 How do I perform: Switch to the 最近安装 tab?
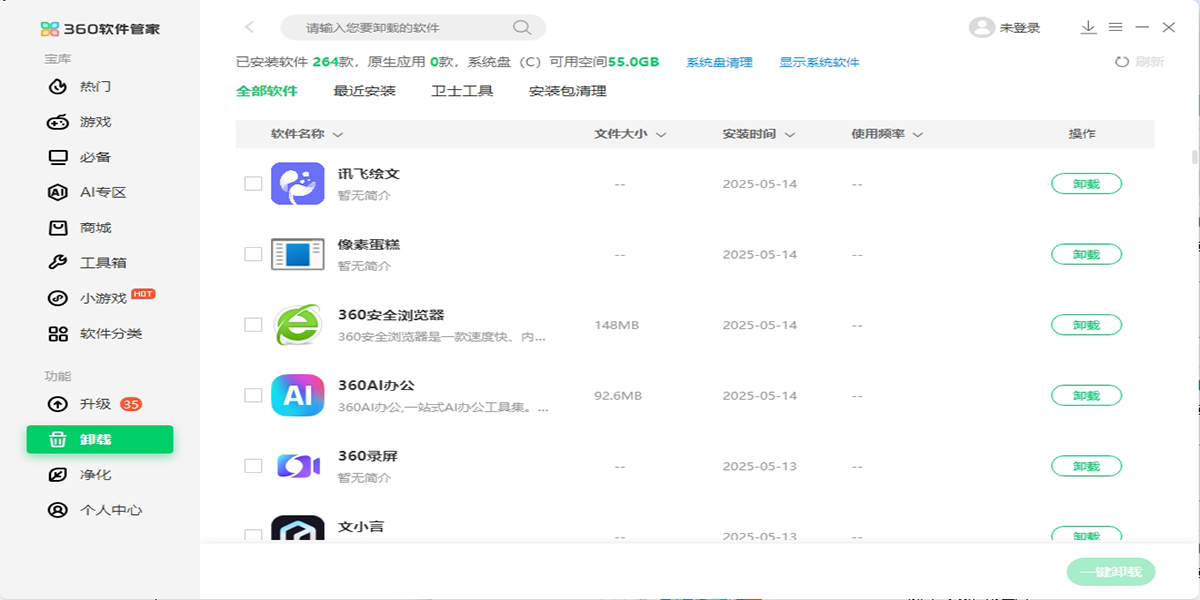coord(364,91)
